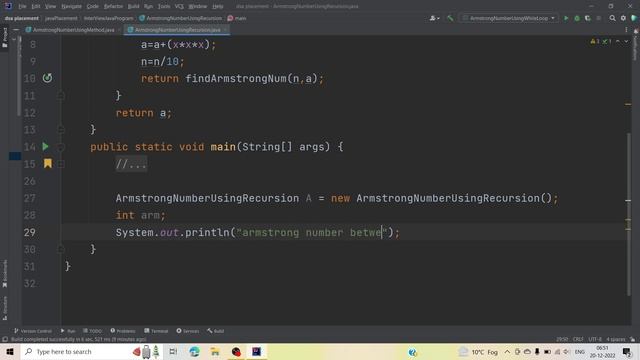Screen dimensions: 640x360
Task: Click the InterViewJavaProgram breadcrumb
Action: click(x=108, y=18)
